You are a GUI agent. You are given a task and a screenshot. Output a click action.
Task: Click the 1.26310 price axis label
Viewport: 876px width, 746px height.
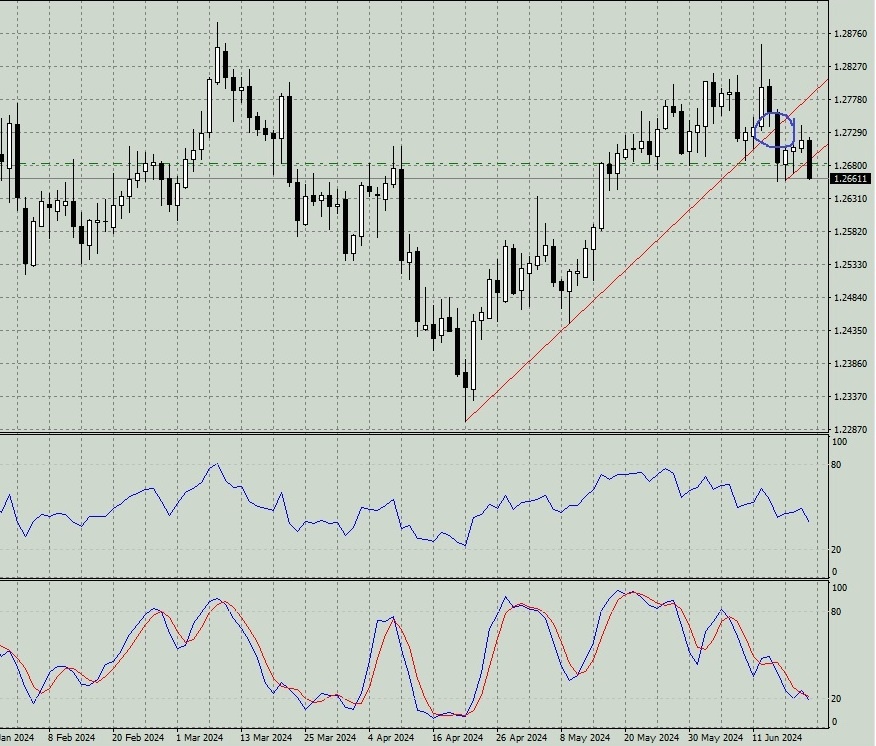851,199
